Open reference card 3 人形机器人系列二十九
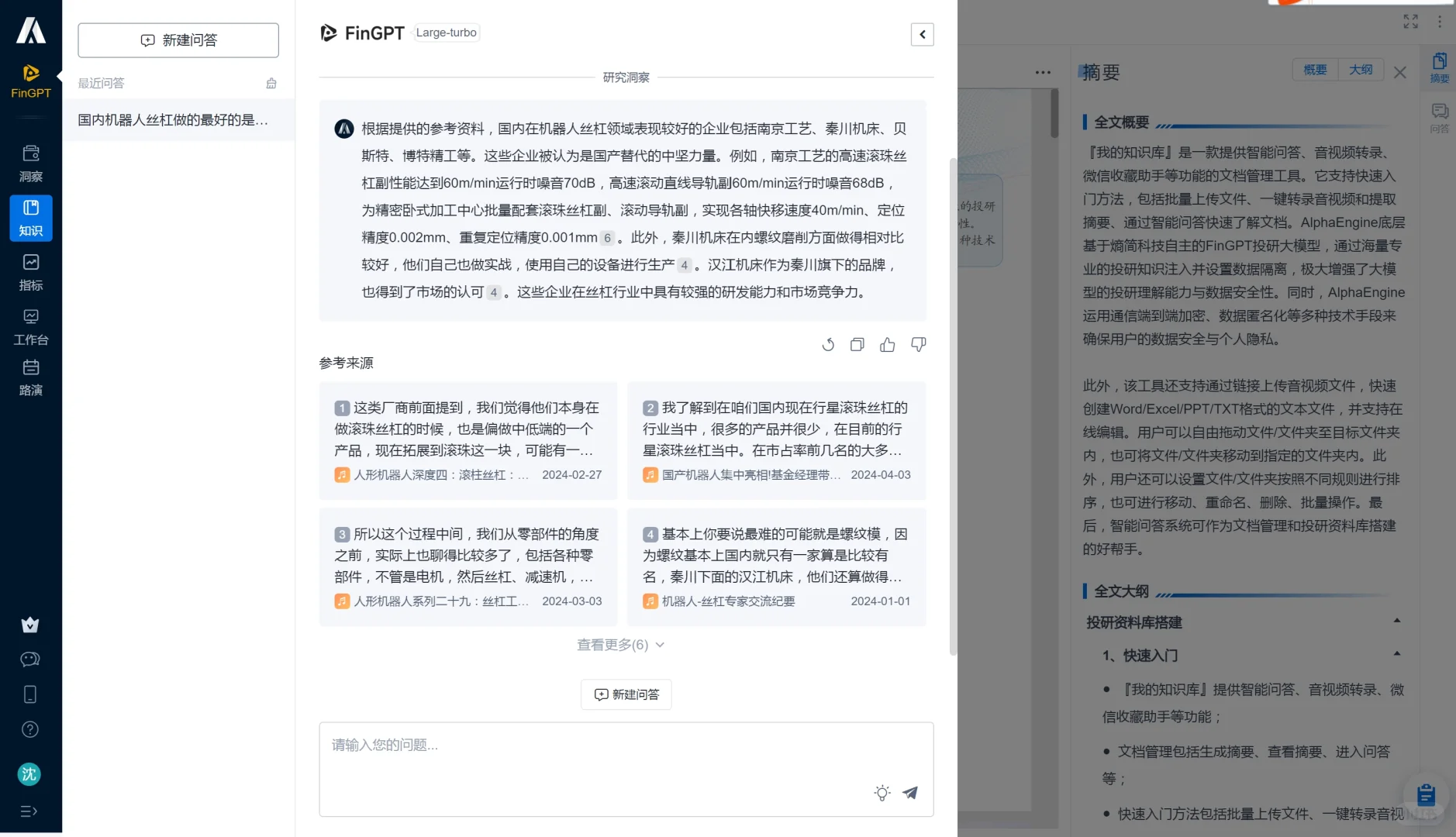The width and height of the screenshot is (1456, 837). point(468,567)
